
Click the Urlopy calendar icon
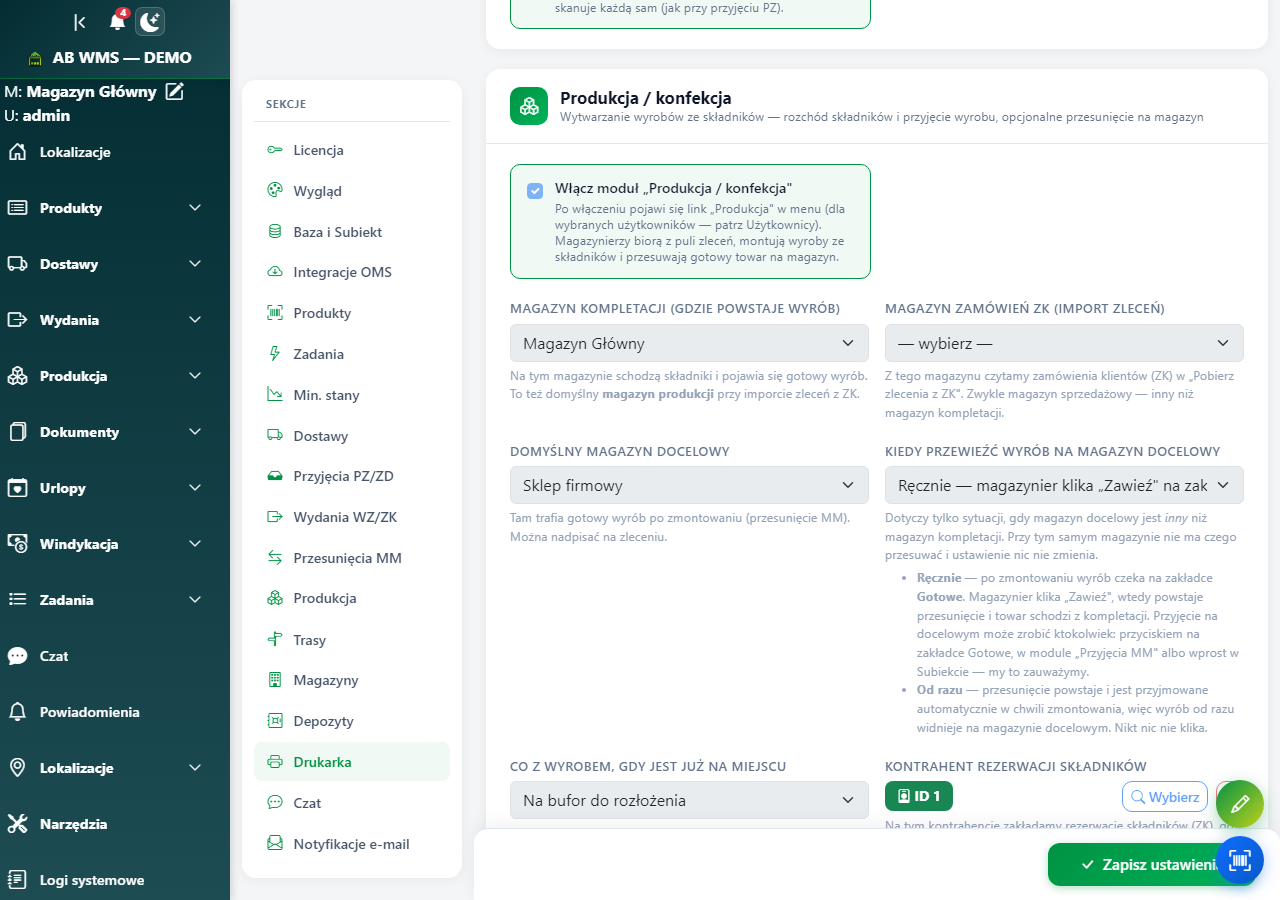(18, 488)
